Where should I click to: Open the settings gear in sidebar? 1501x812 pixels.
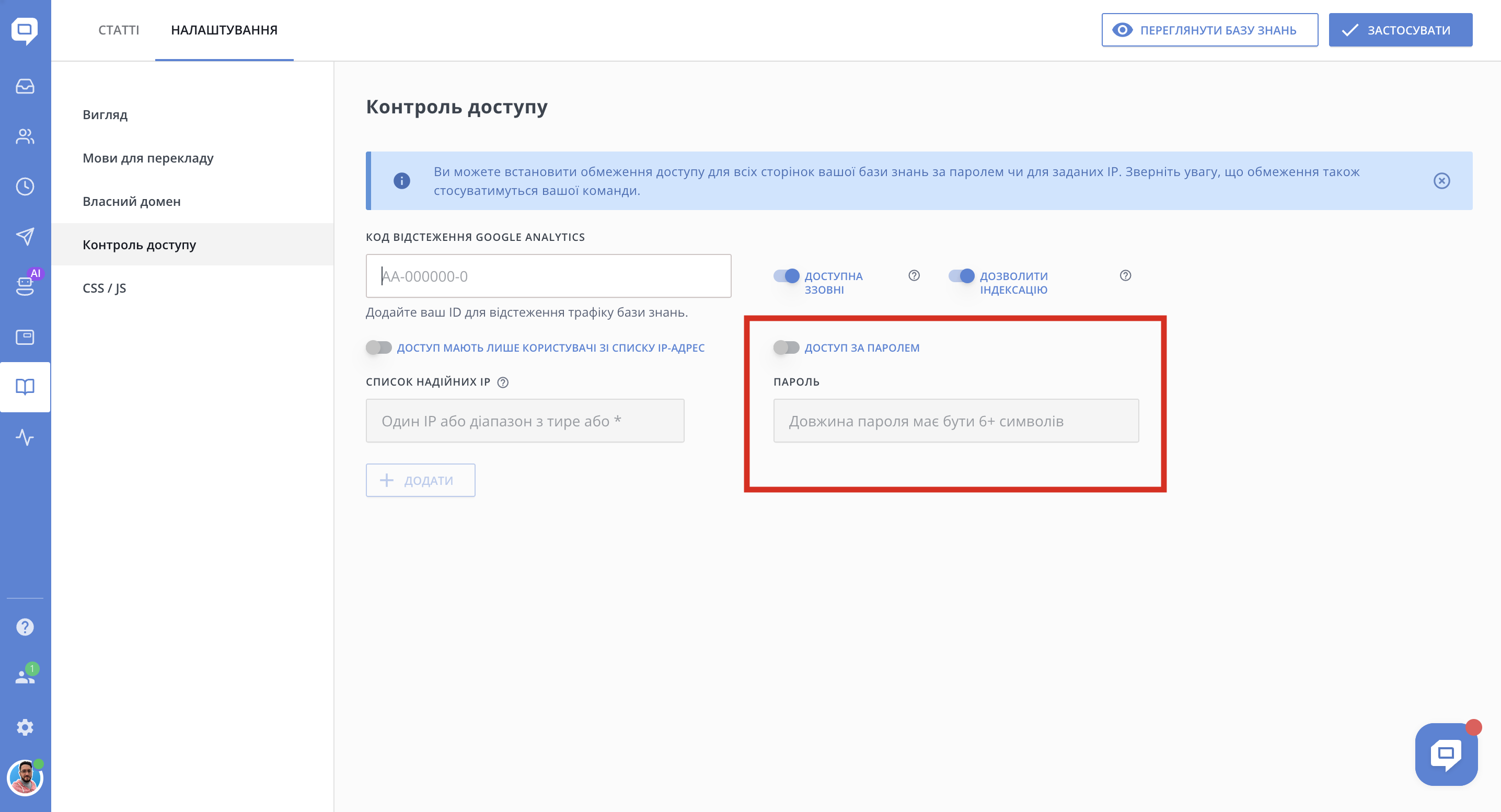click(x=25, y=727)
